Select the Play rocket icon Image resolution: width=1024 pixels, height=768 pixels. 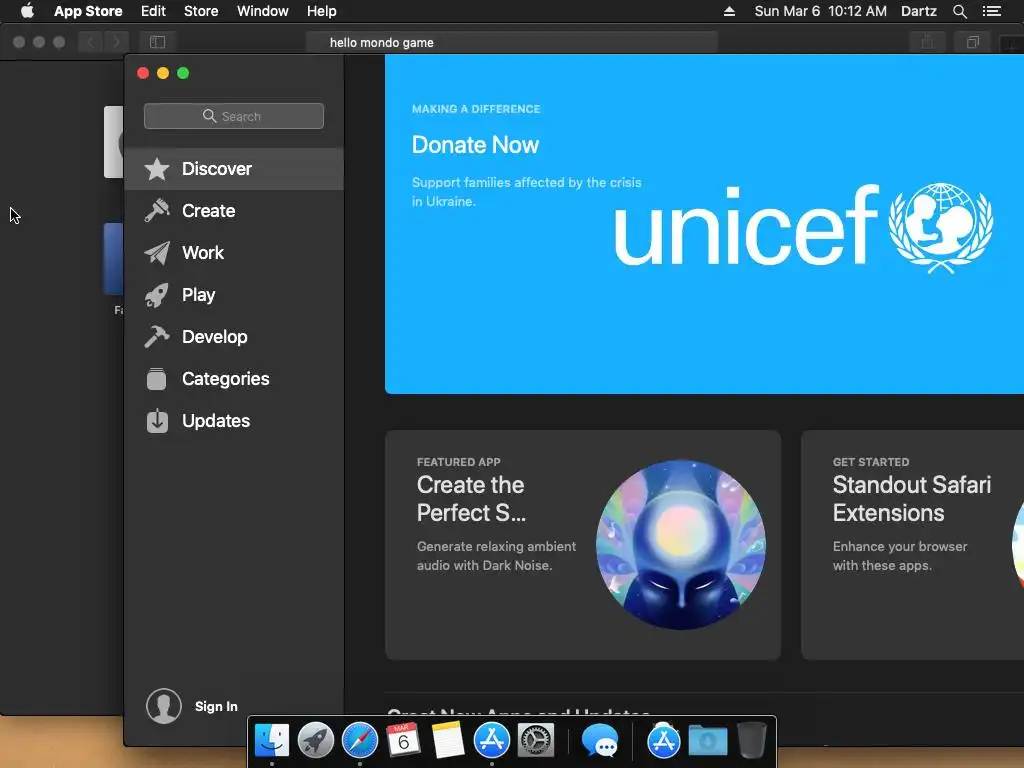tap(157, 295)
